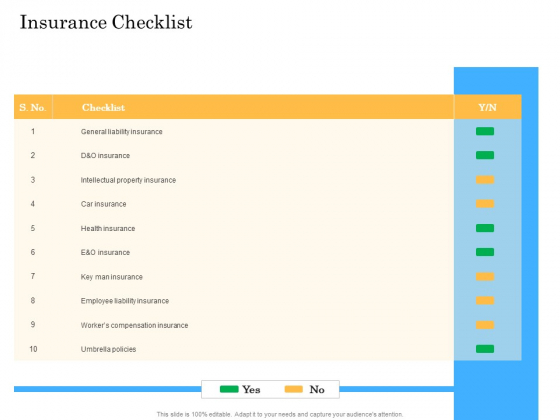Click serial number 5 cell

click(33, 228)
